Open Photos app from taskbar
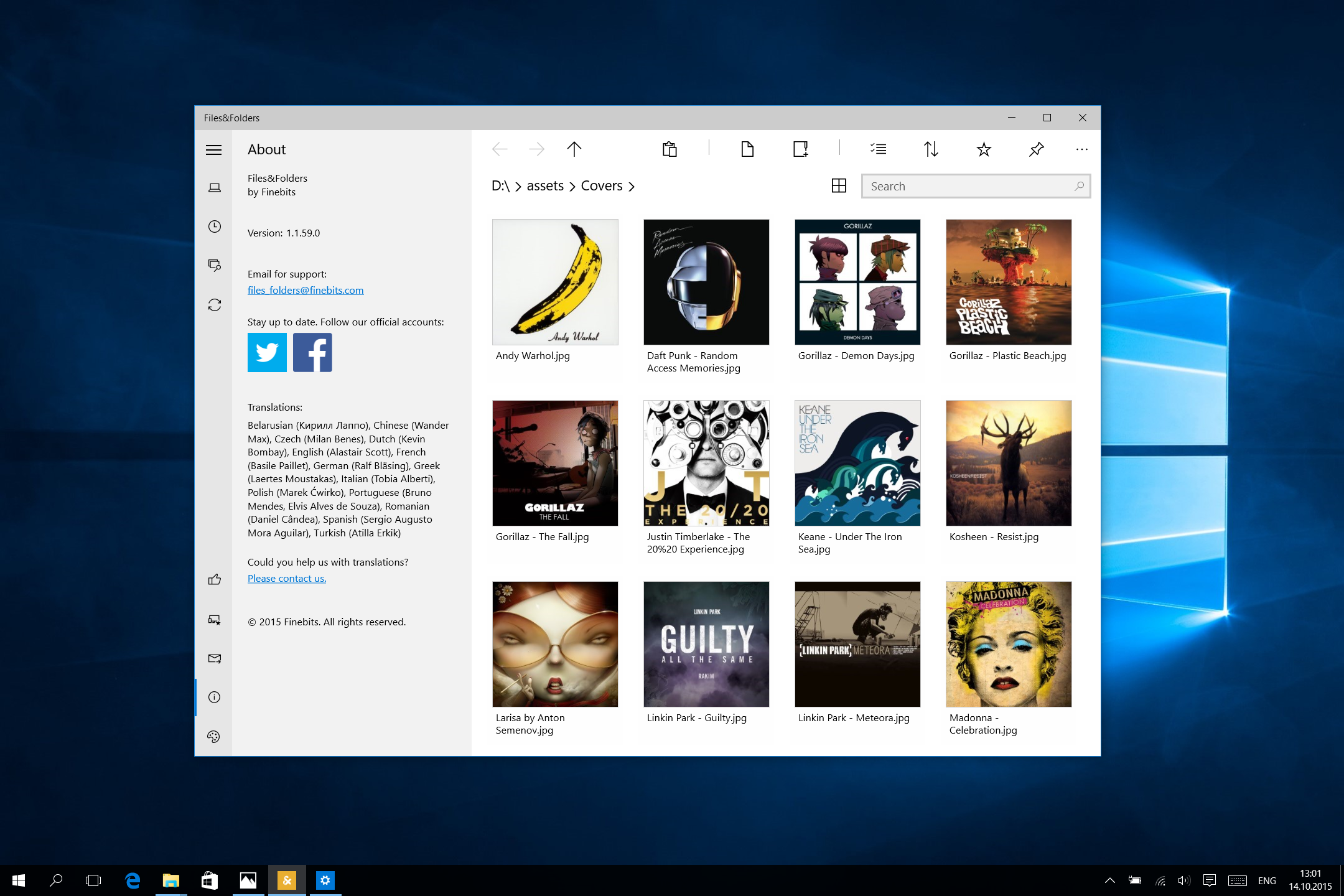Image resolution: width=1344 pixels, height=896 pixels. 248,880
